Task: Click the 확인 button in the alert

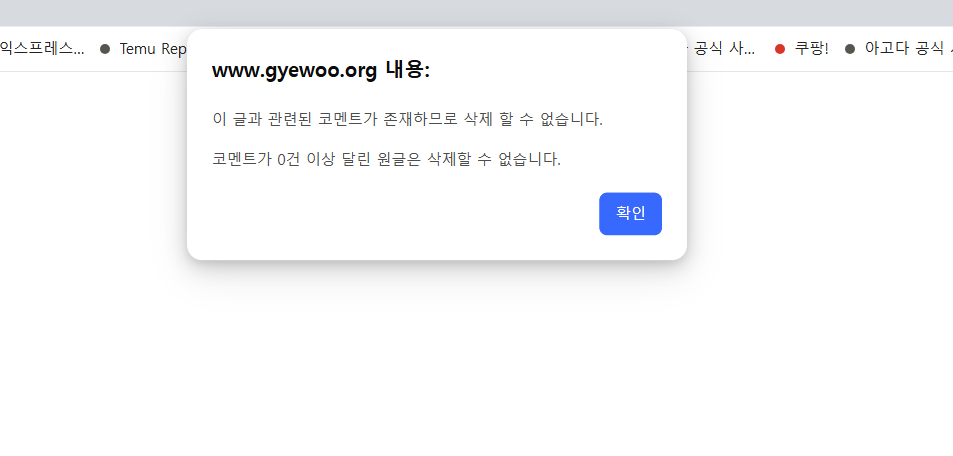Action: [630, 214]
